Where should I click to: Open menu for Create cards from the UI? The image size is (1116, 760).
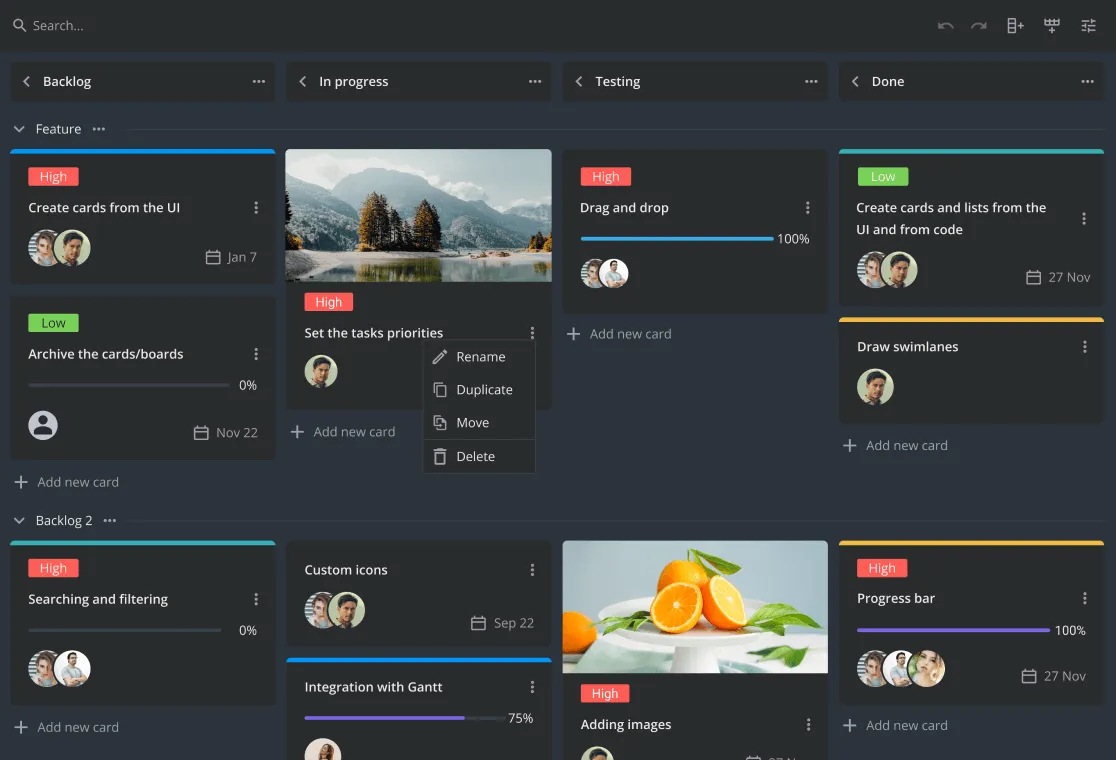tap(256, 208)
